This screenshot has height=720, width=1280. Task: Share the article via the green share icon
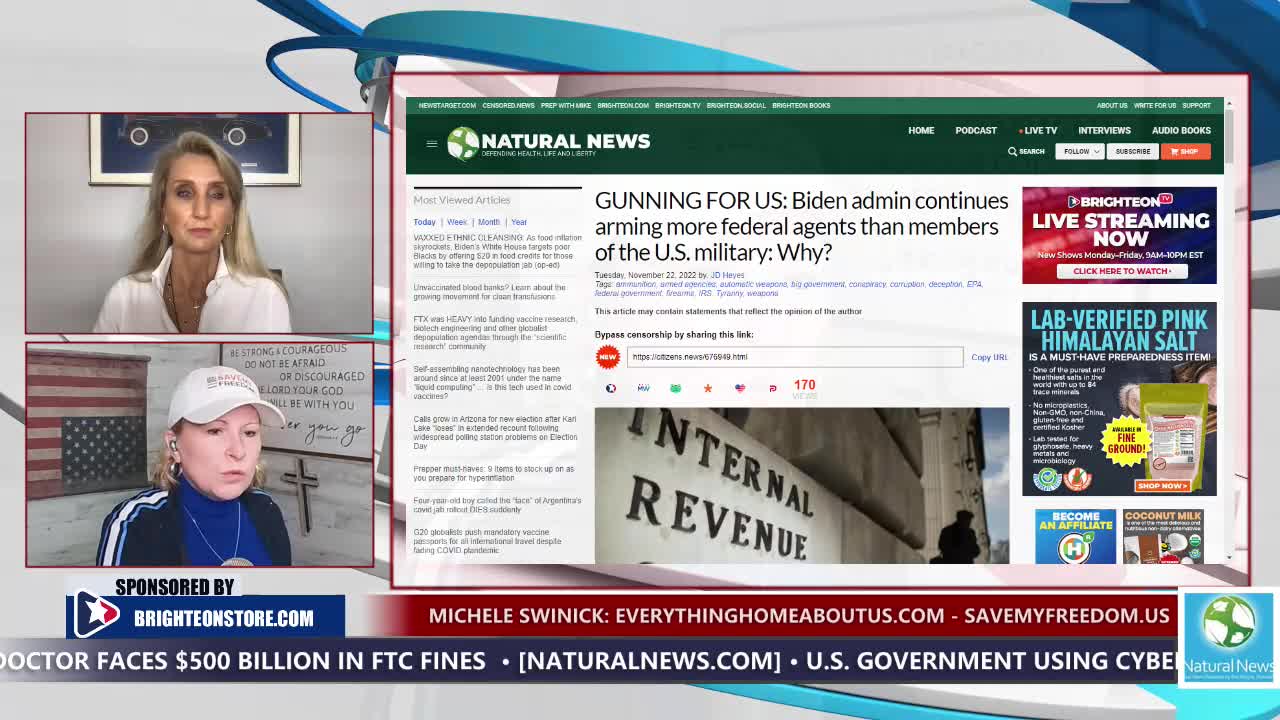(675, 388)
